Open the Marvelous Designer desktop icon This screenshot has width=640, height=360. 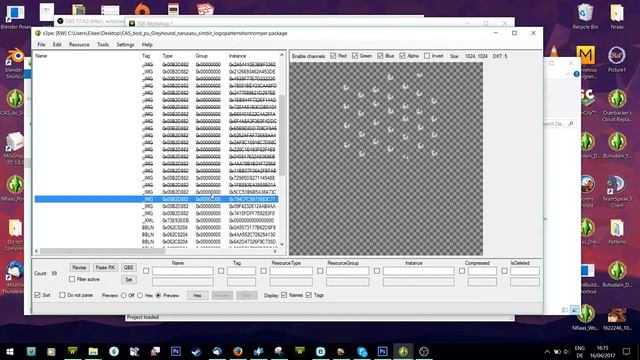click(x=586, y=61)
